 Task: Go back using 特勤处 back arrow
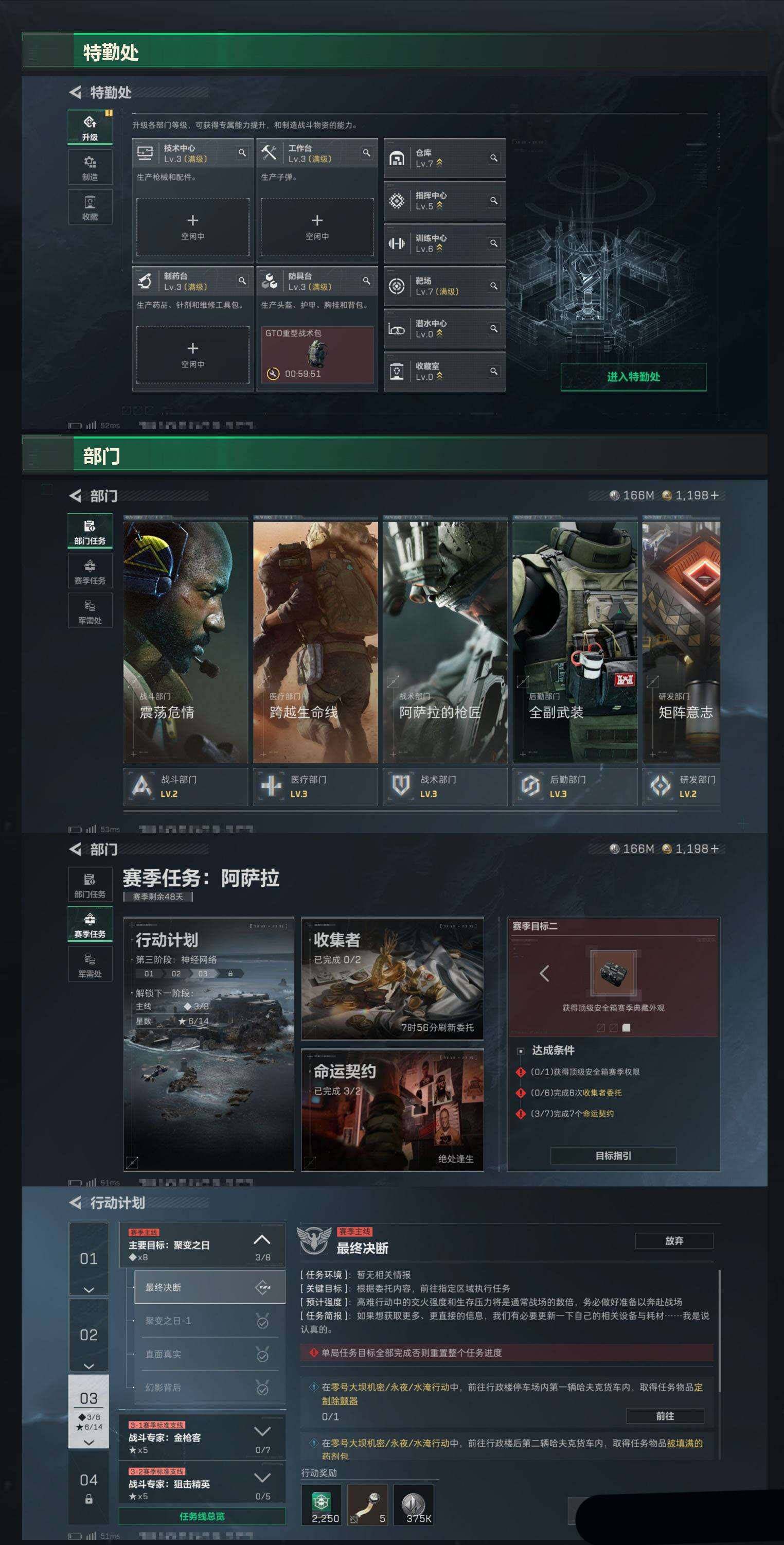pyautogui.click(x=76, y=92)
